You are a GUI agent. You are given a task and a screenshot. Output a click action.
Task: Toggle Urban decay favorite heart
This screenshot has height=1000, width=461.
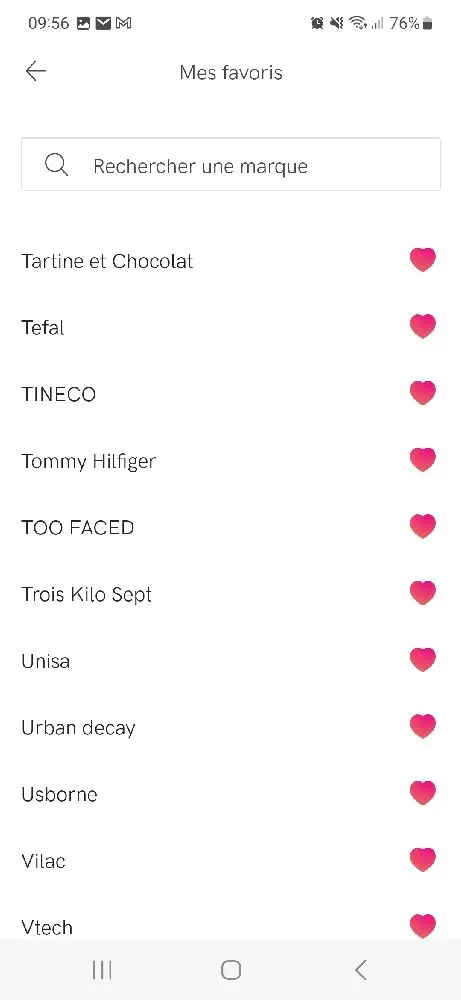423,726
